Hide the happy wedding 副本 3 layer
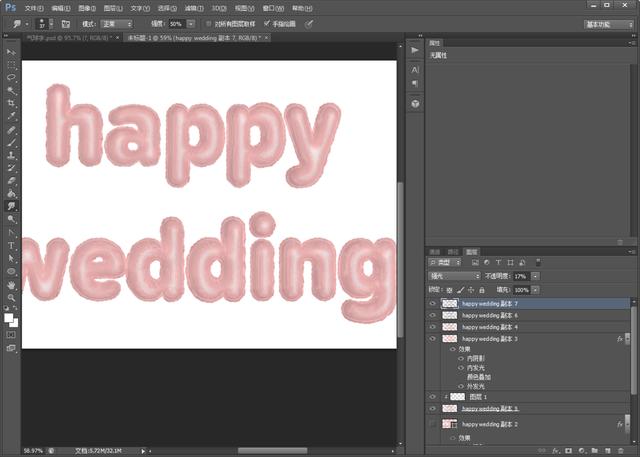Screen dimensions: 640x457 (x=433, y=339)
